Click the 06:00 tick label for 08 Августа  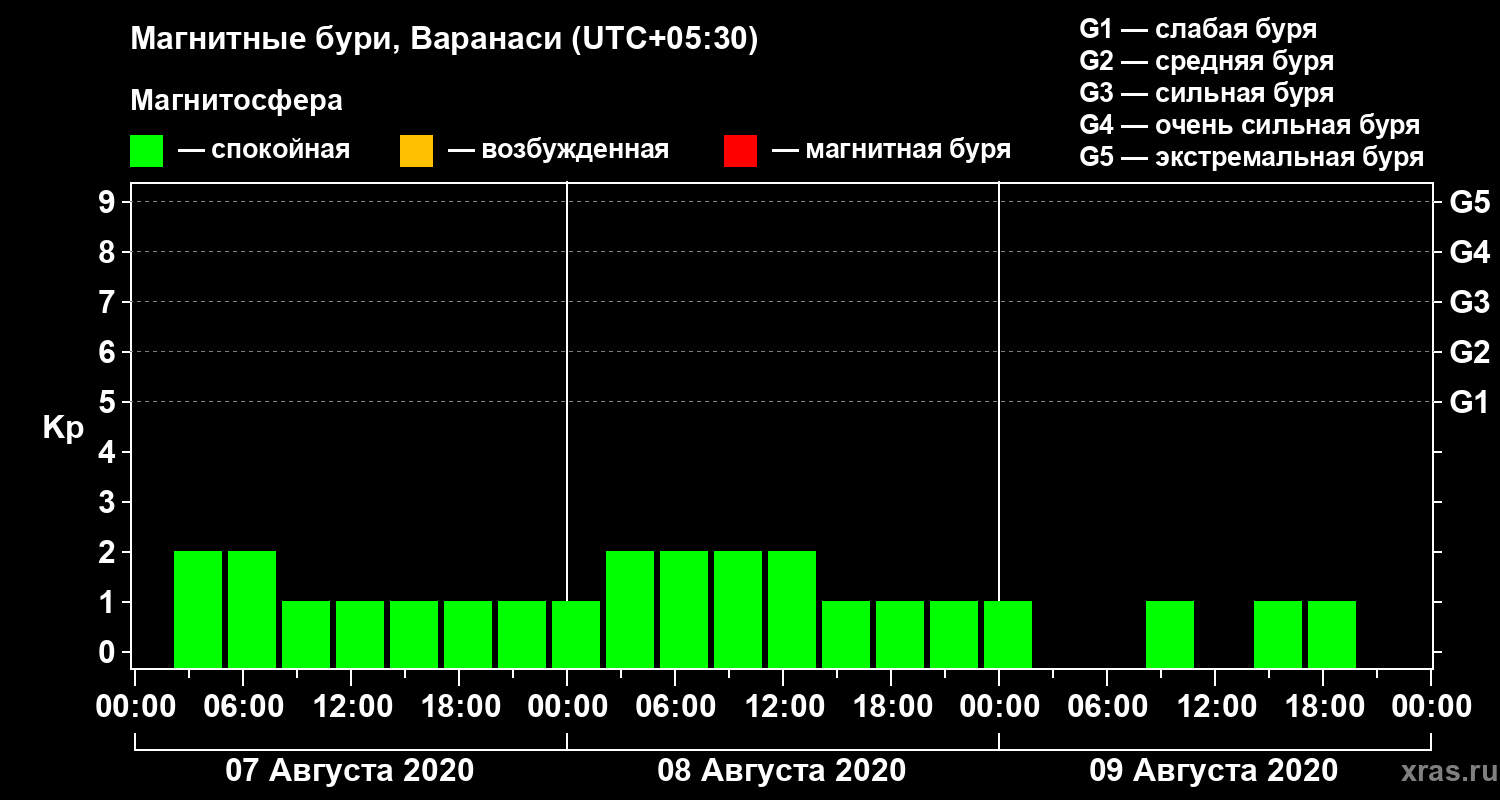tap(675, 707)
